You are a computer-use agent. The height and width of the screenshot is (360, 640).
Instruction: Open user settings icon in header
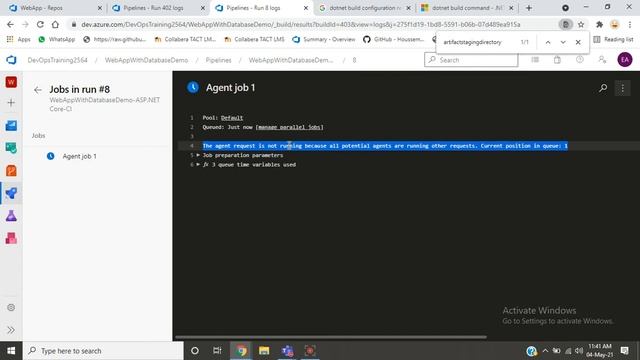pos(602,60)
